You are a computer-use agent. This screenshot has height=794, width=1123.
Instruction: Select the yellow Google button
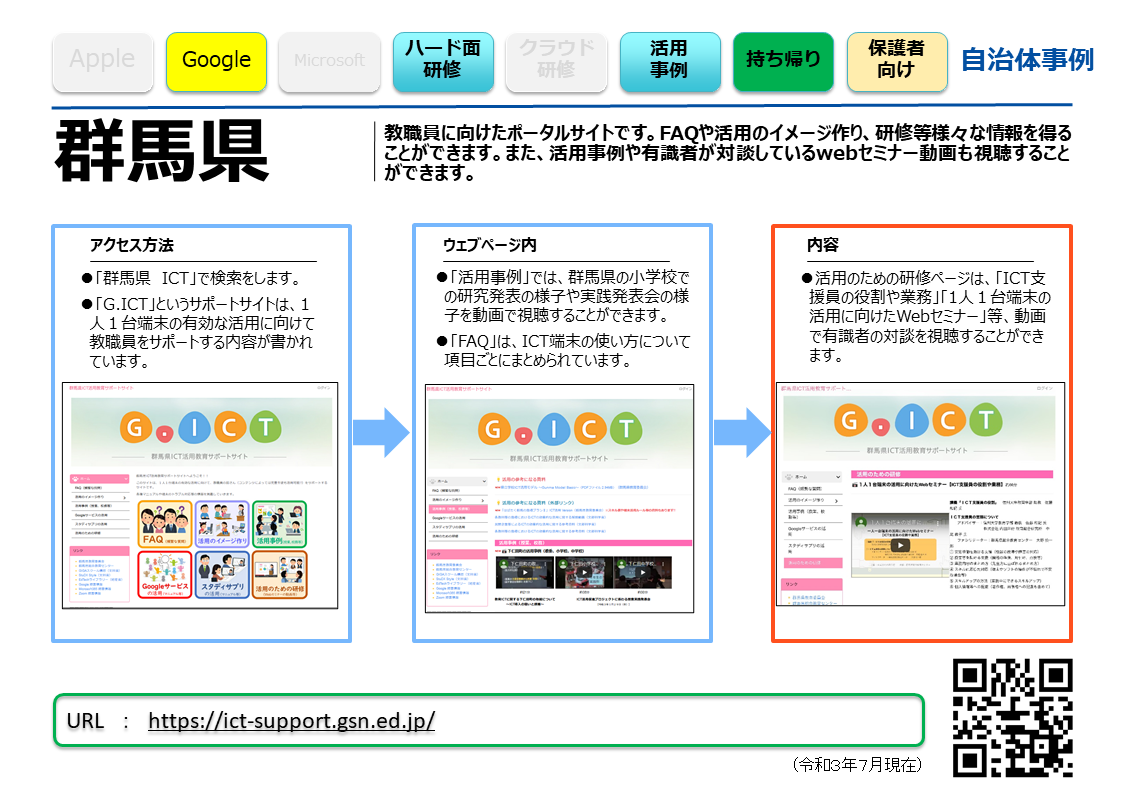tap(216, 62)
